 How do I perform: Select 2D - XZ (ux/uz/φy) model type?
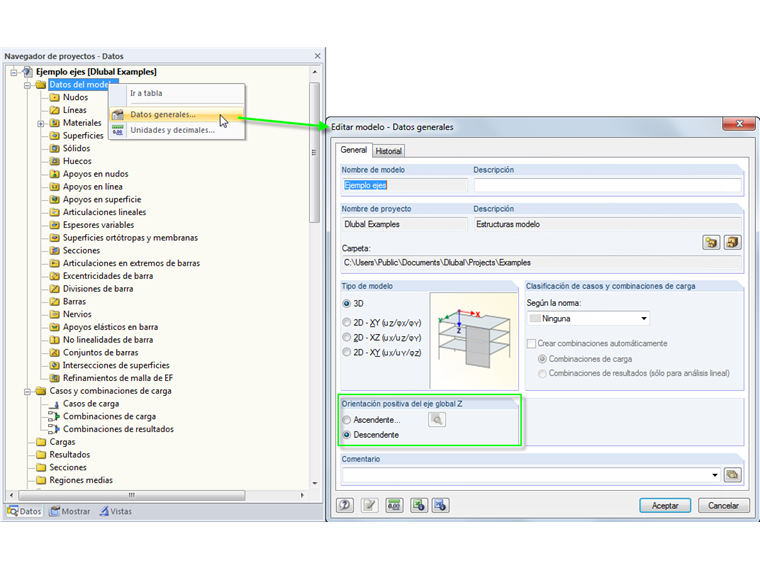(x=347, y=337)
